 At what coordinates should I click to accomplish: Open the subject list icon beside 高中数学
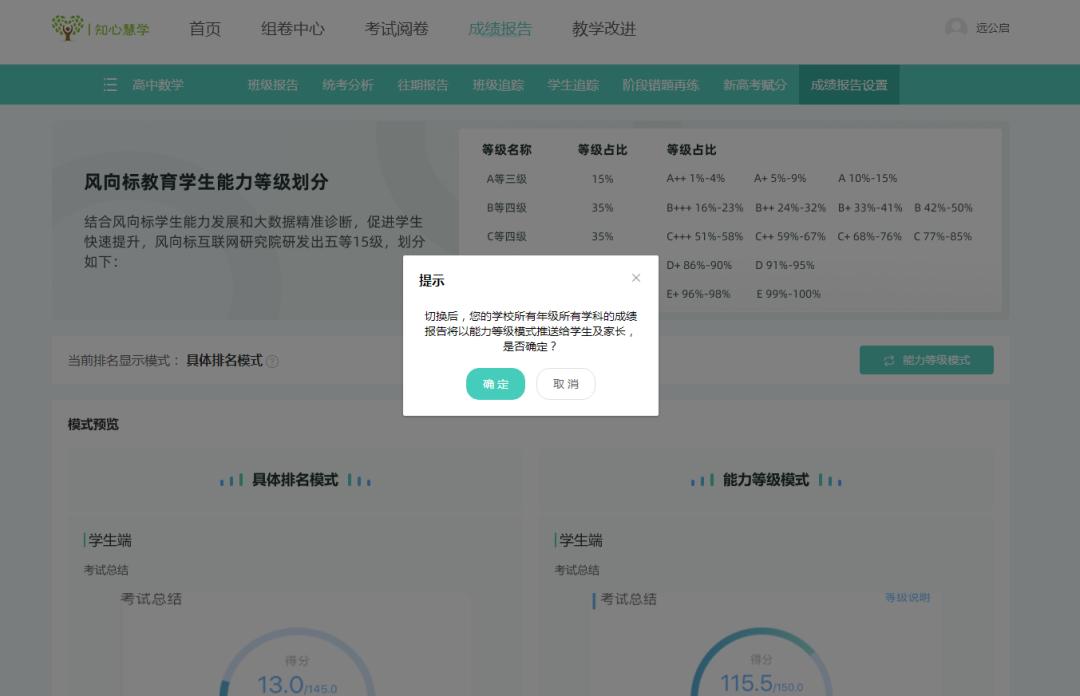pyautogui.click(x=112, y=85)
